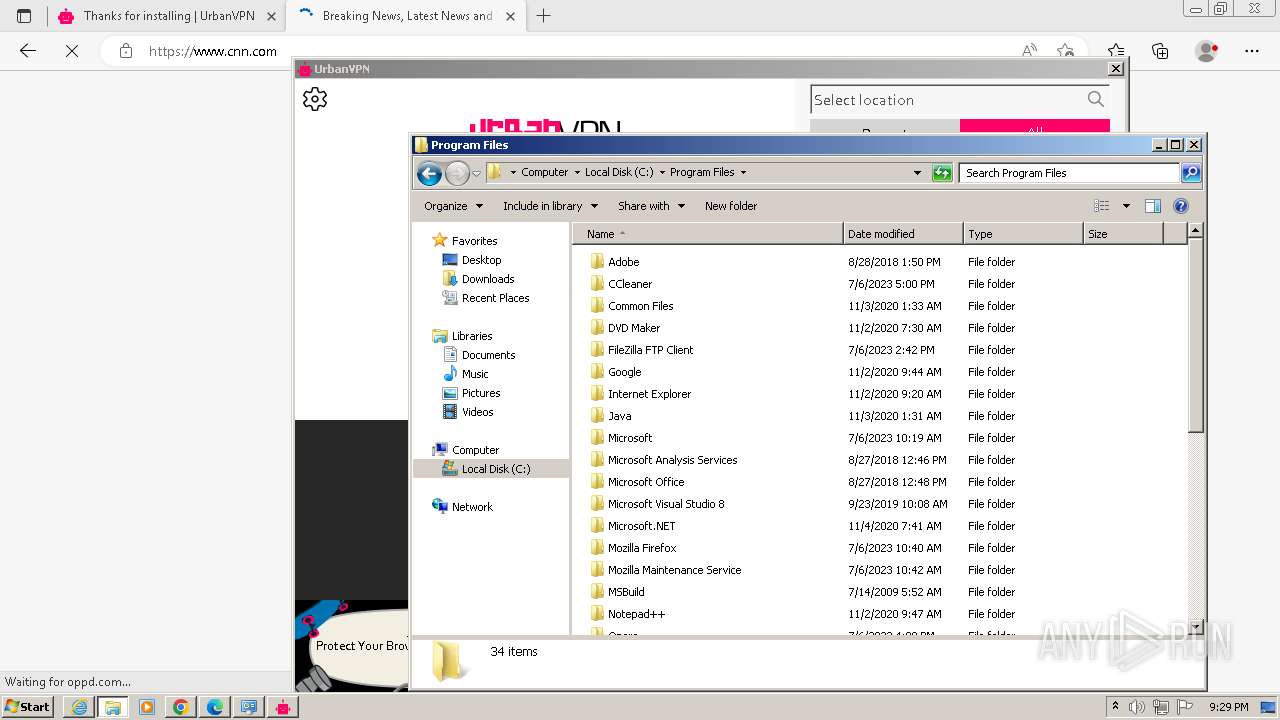Open Documents library in navigation pane
Viewport: 1280px width, 720px height.
488,355
